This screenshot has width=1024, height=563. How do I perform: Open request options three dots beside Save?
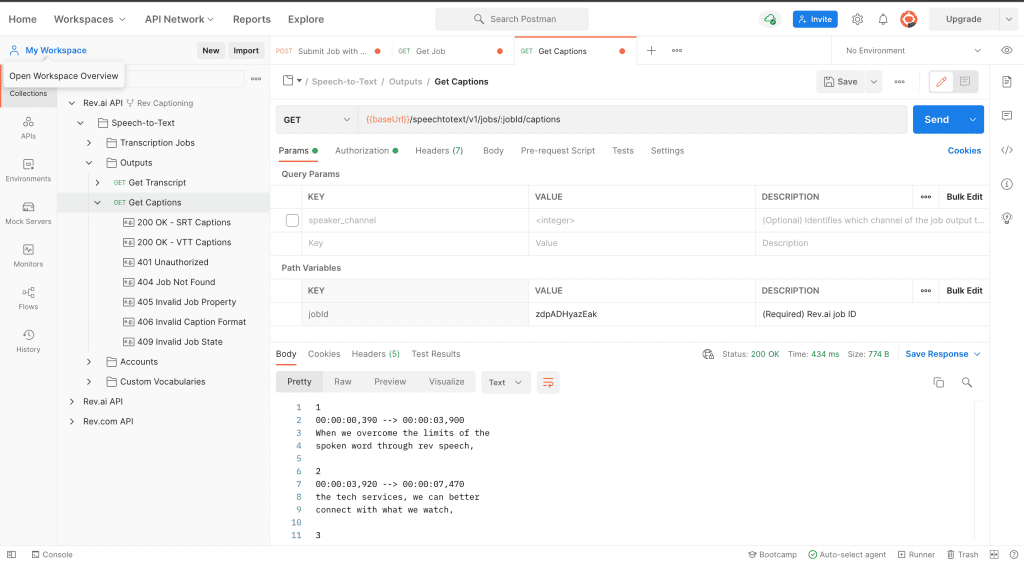tap(899, 82)
